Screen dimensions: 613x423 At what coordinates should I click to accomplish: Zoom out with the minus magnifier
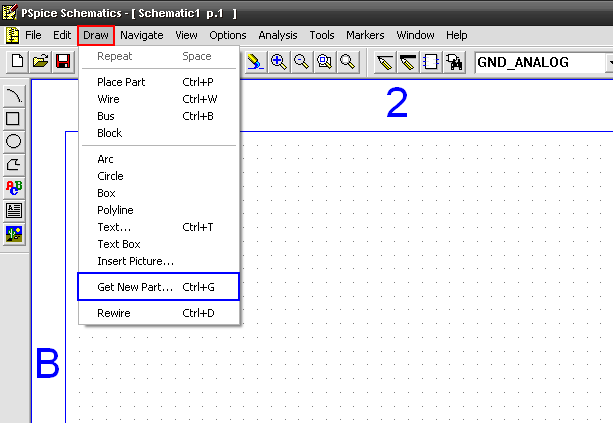301,62
